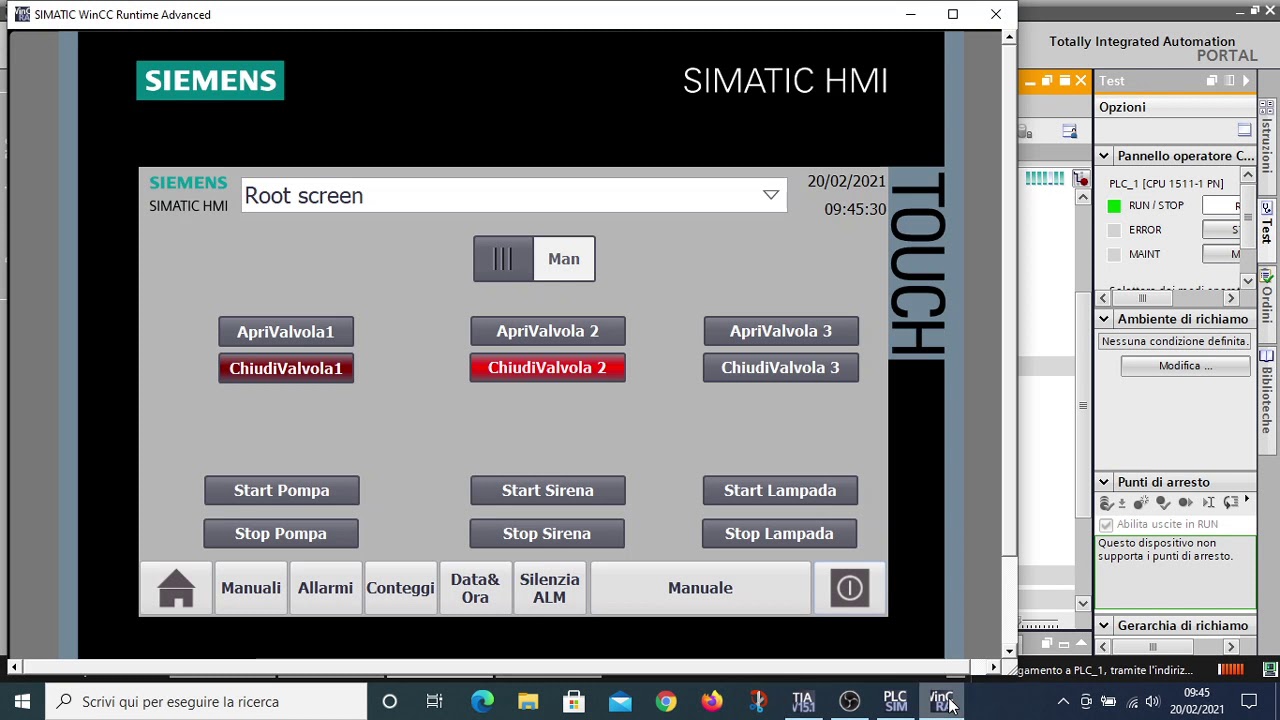The width and height of the screenshot is (1280, 720).
Task: Start the Sirena
Action: [548, 490]
